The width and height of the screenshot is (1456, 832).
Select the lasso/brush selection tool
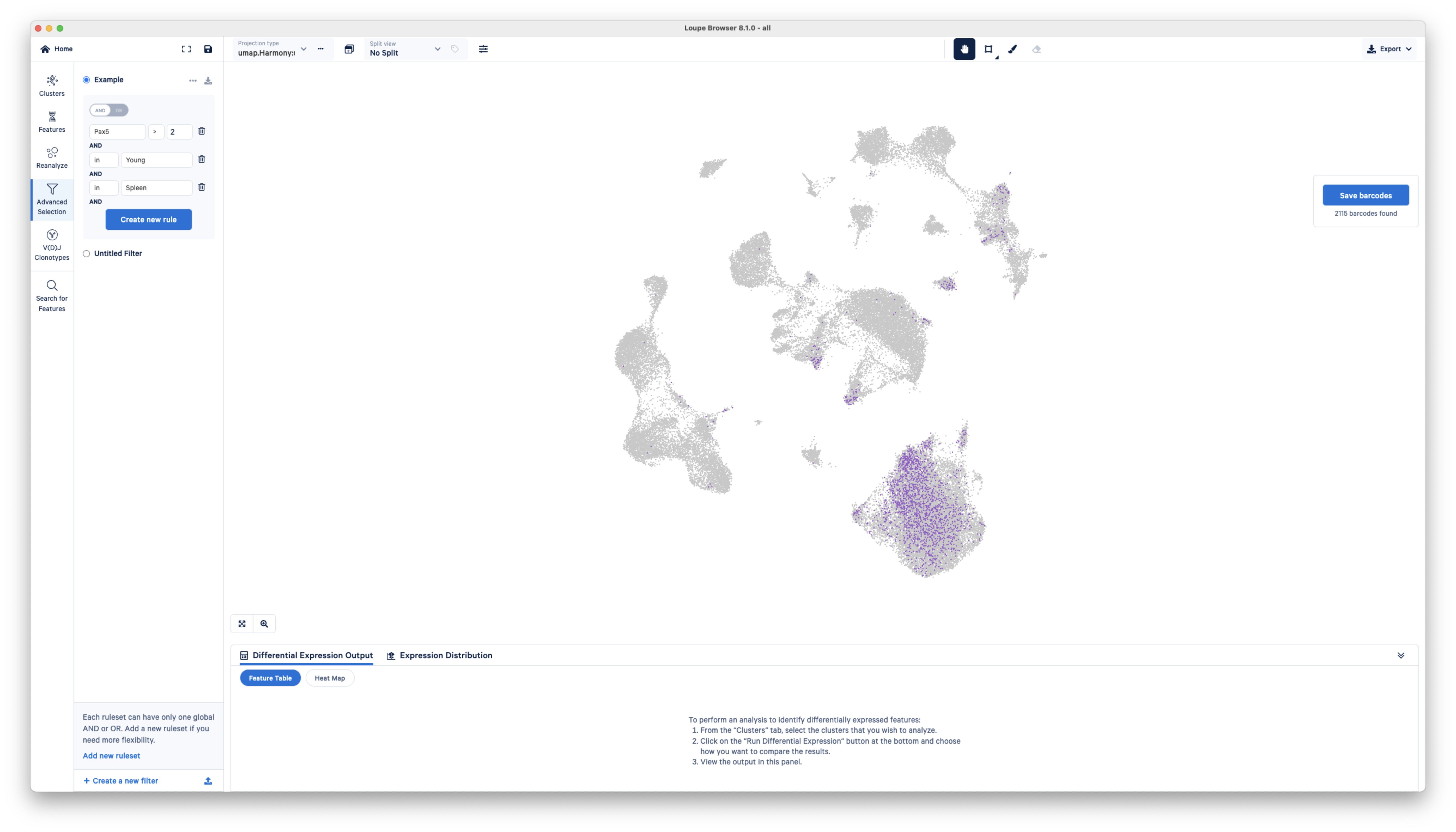click(1012, 49)
